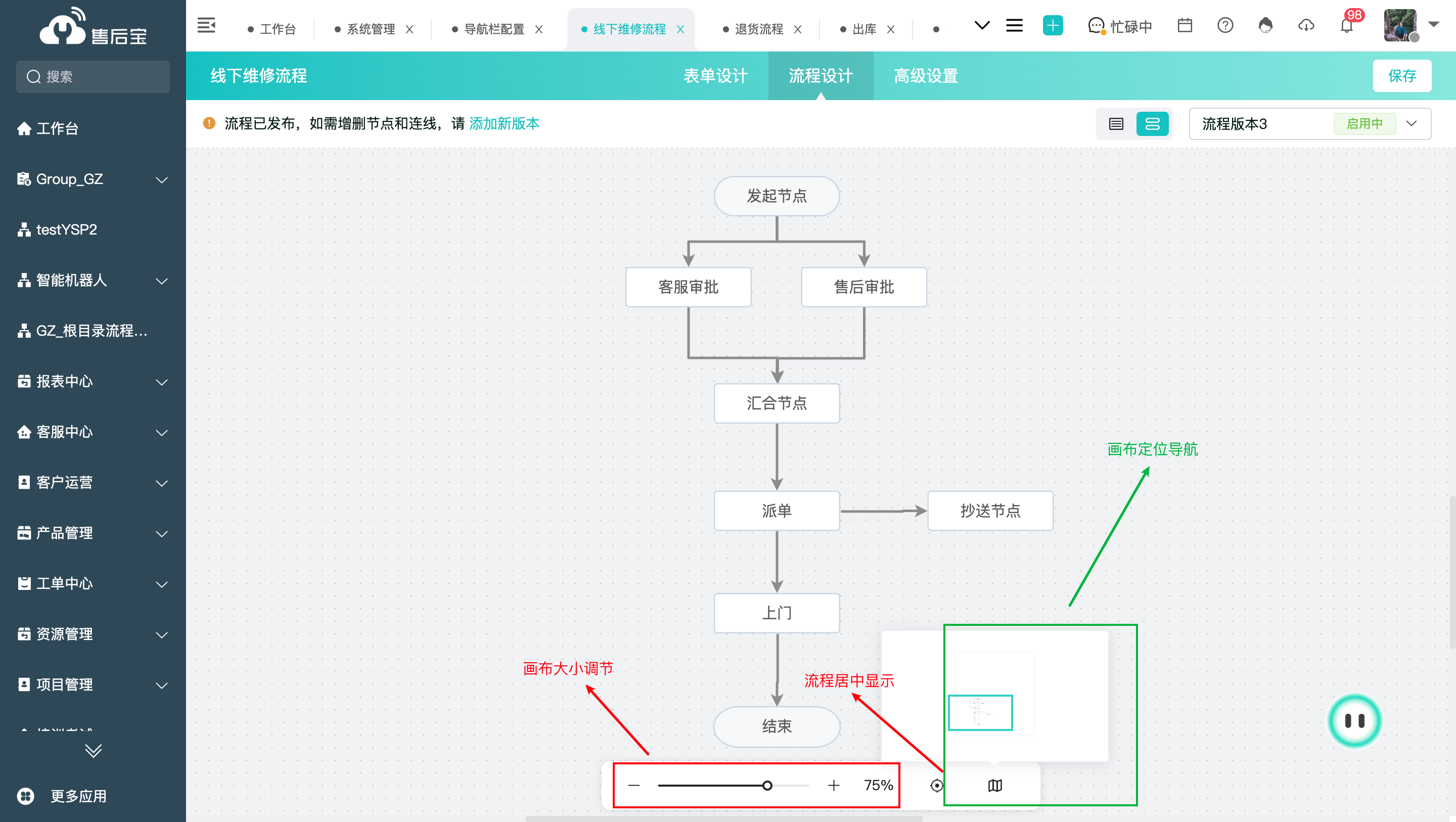The image size is (1456, 822).
Task: Click the 保存 button
Action: pos(1402,76)
